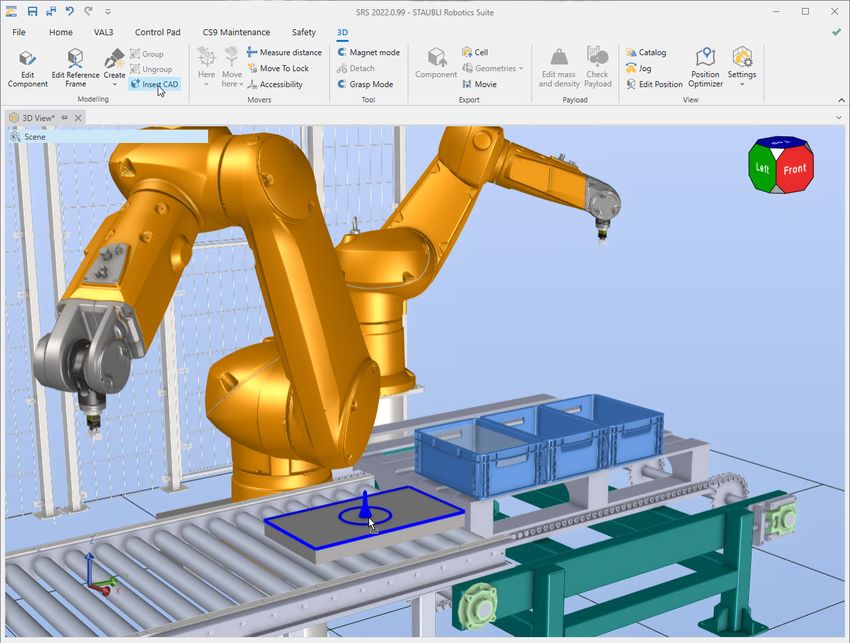Open the Move here dropdown

click(232, 68)
